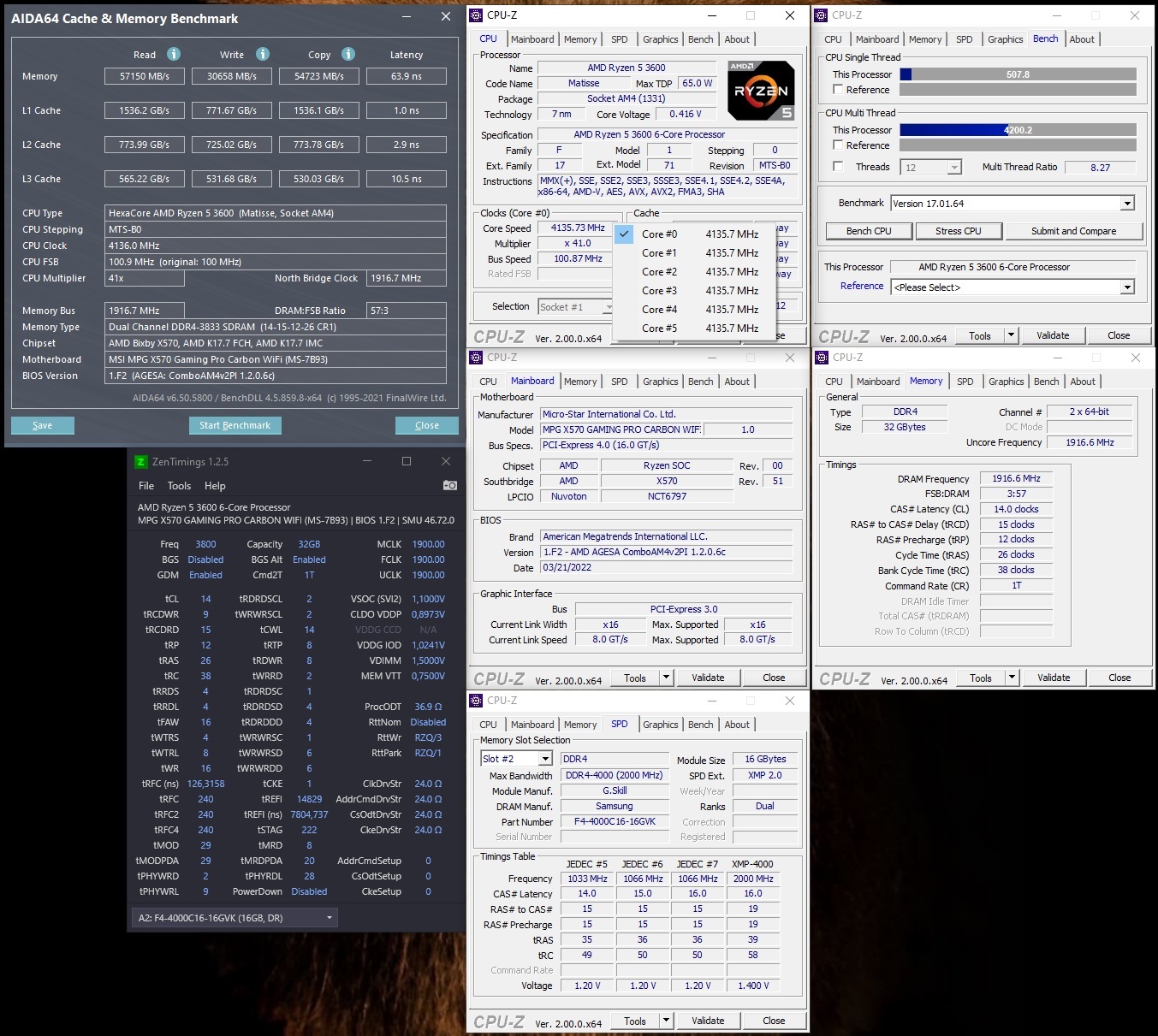
Task: Expand the Tools arrow in the CPU-Z Mainboard window
Action: 666,678
